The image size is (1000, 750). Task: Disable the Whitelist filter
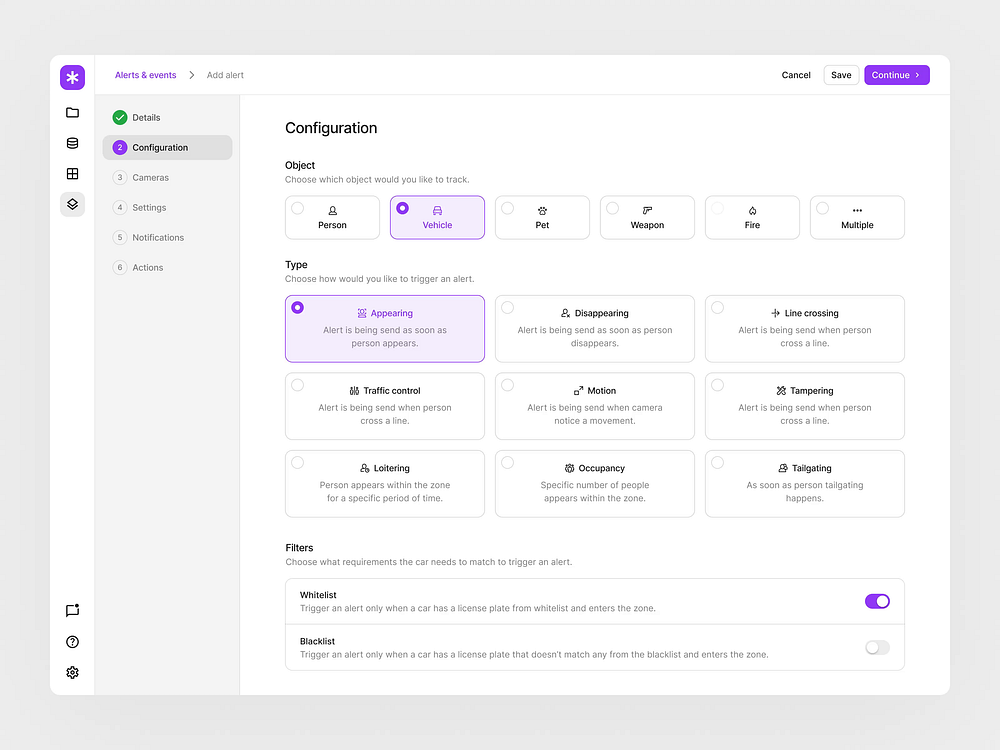877,601
